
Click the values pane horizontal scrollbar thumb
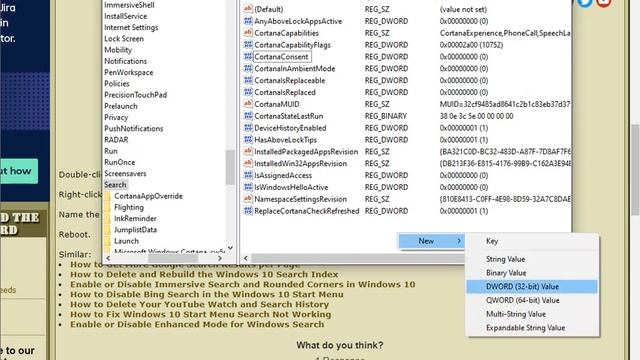(358, 258)
